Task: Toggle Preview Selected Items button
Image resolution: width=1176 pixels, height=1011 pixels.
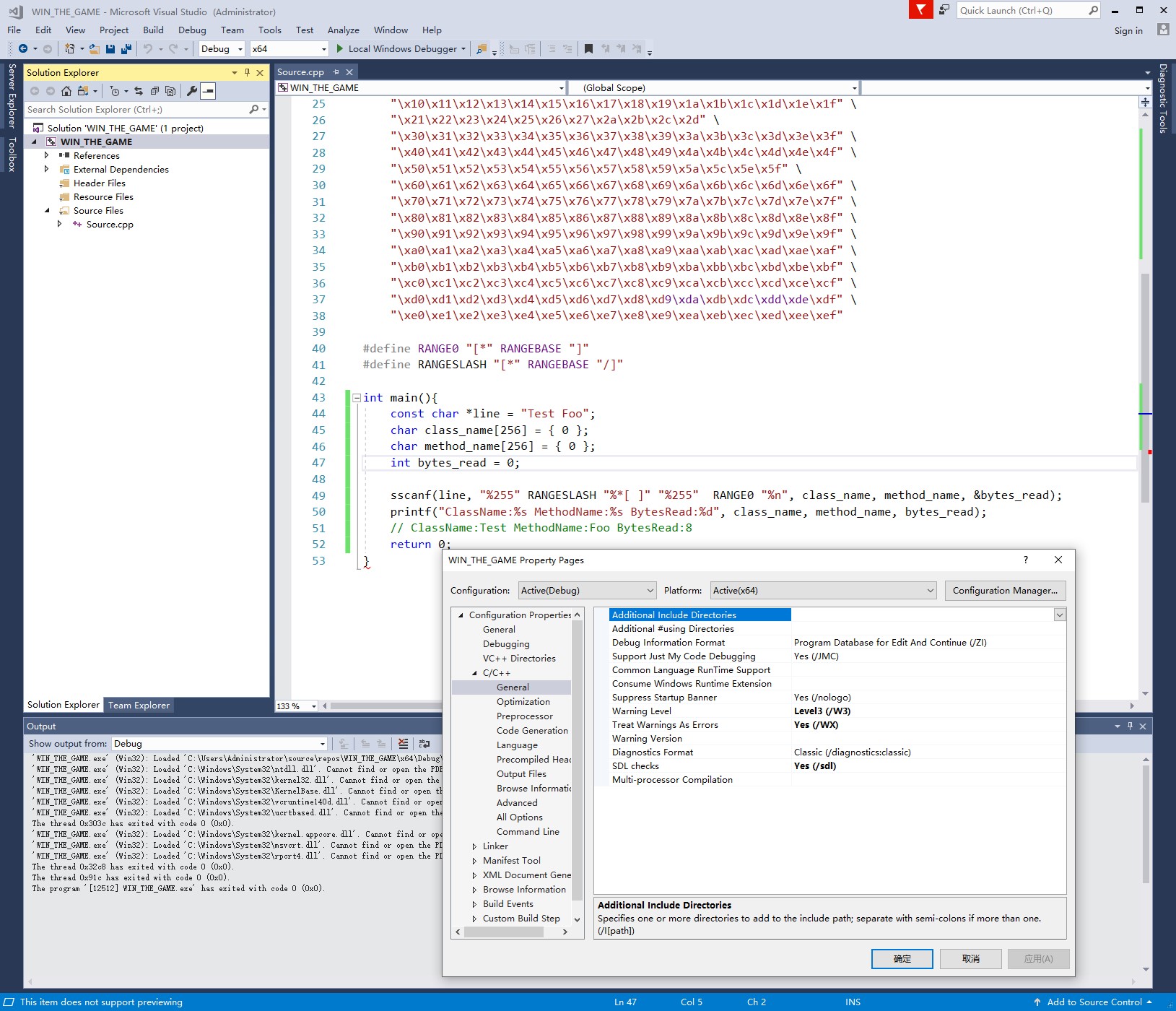Action: [208, 91]
